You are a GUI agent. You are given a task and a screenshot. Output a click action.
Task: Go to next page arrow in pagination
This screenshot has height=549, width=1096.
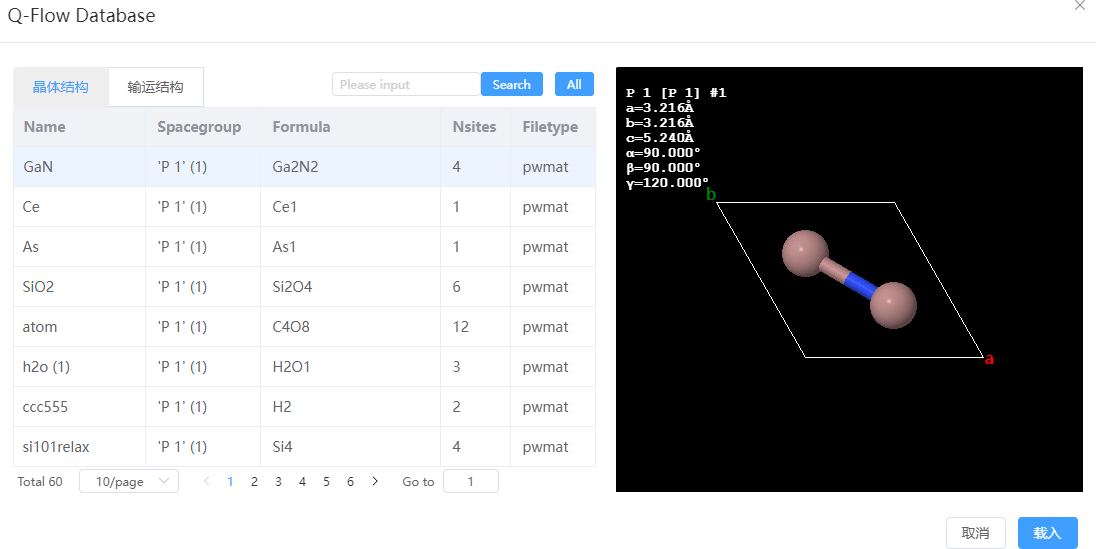tap(375, 481)
